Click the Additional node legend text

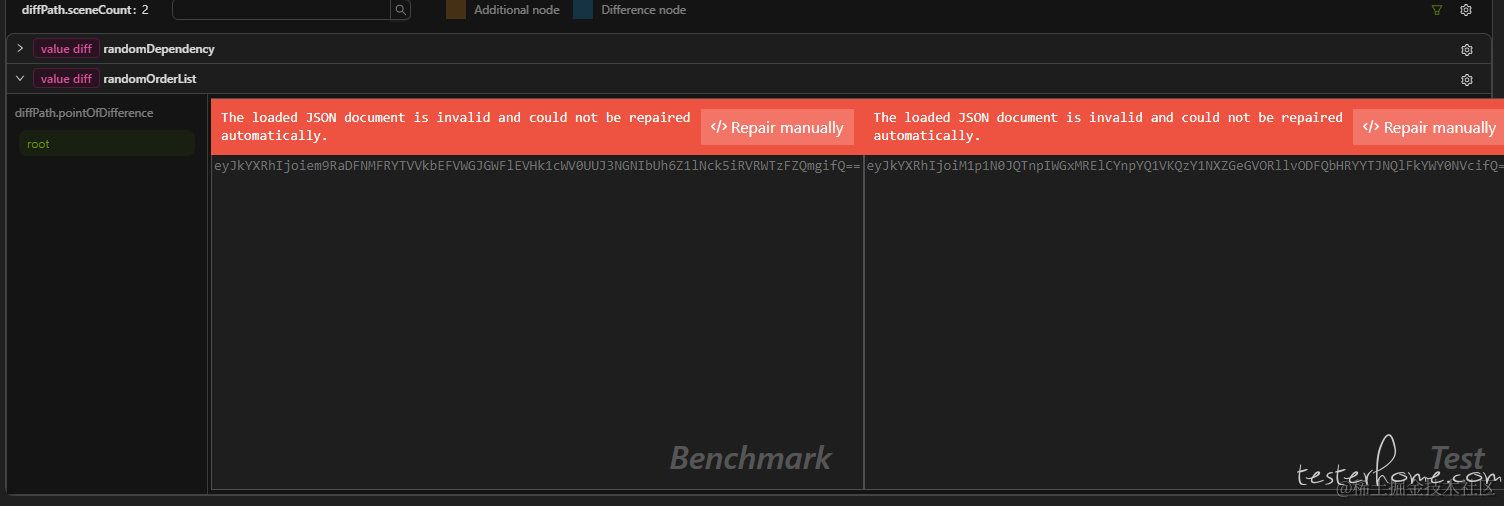517,10
